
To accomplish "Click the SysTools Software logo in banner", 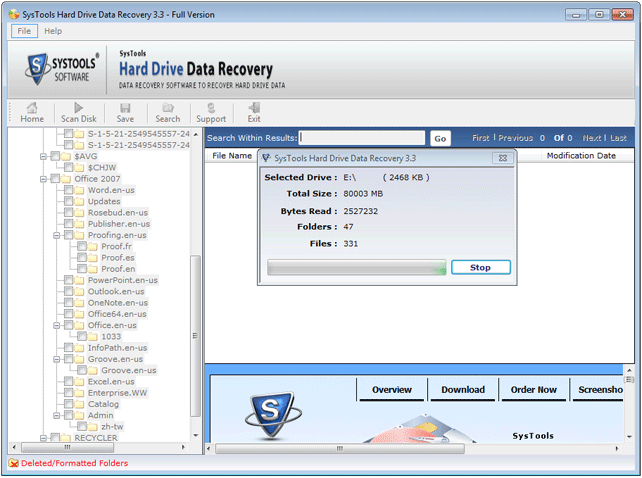I will point(62,69).
